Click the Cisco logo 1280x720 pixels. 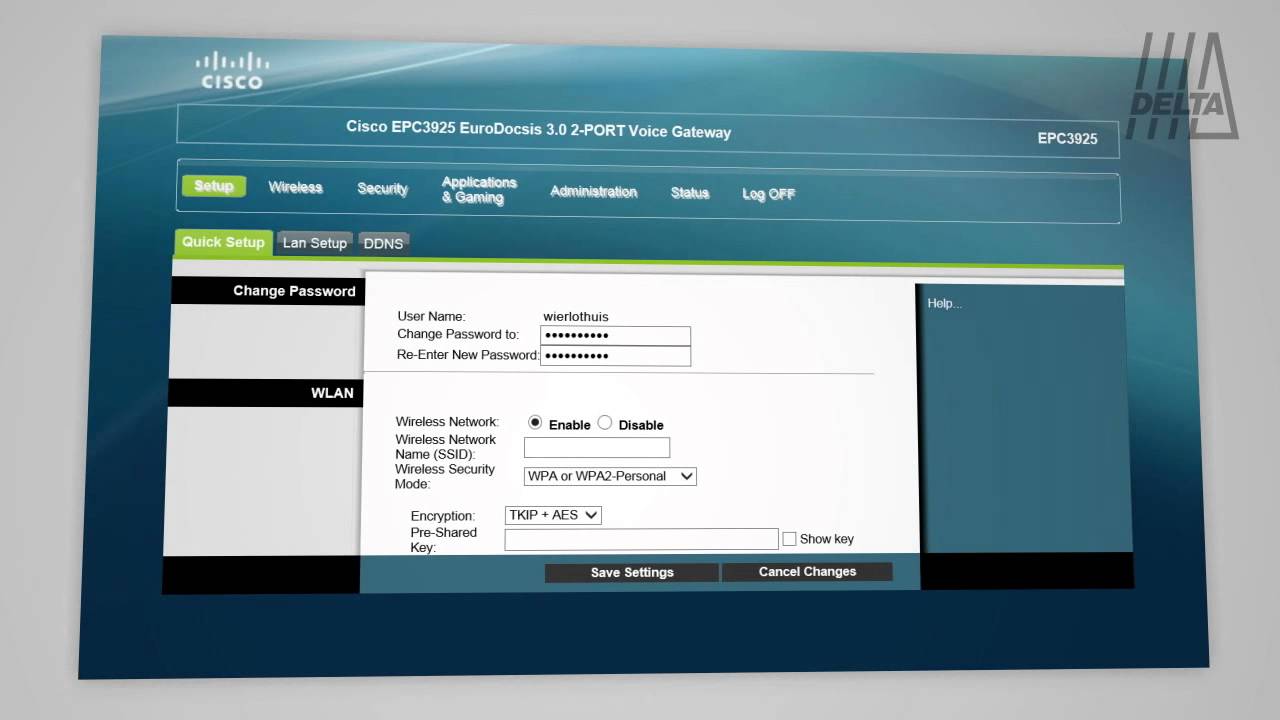coord(232,71)
